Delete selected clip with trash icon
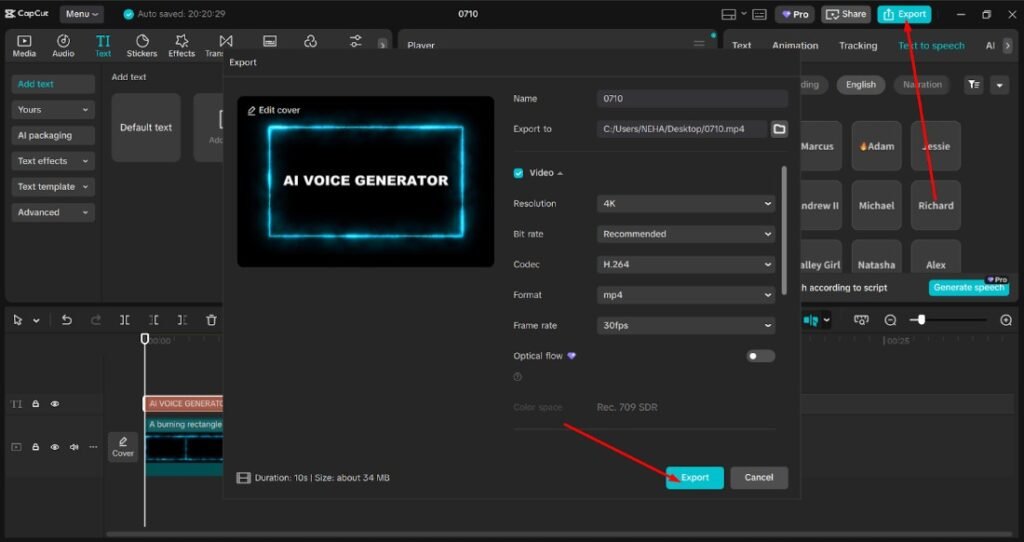Screen dimensions: 1024x542 click(x=211, y=320)
